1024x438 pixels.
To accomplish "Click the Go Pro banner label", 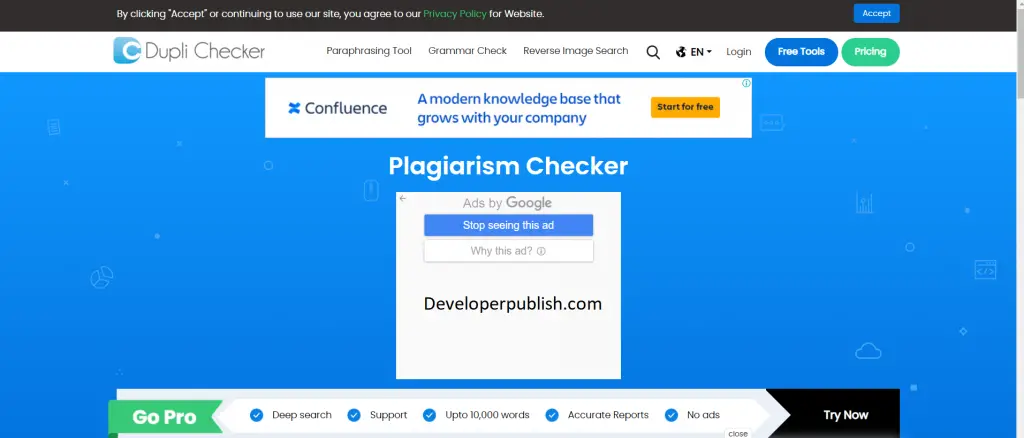I will [165, 417].
